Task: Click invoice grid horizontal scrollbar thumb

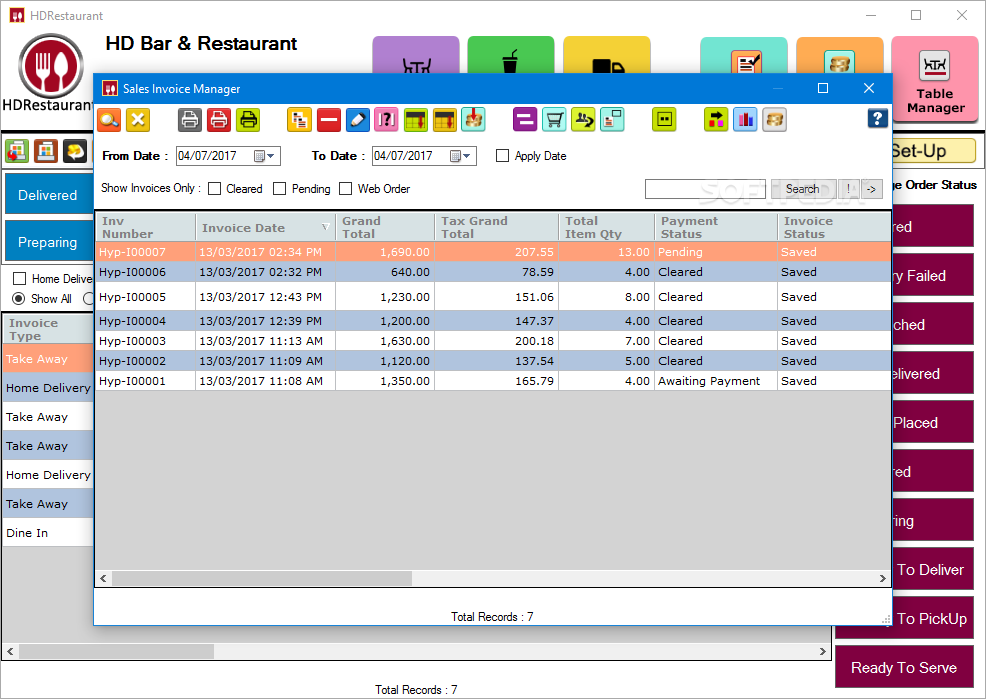Action: (x=262, y=578)
